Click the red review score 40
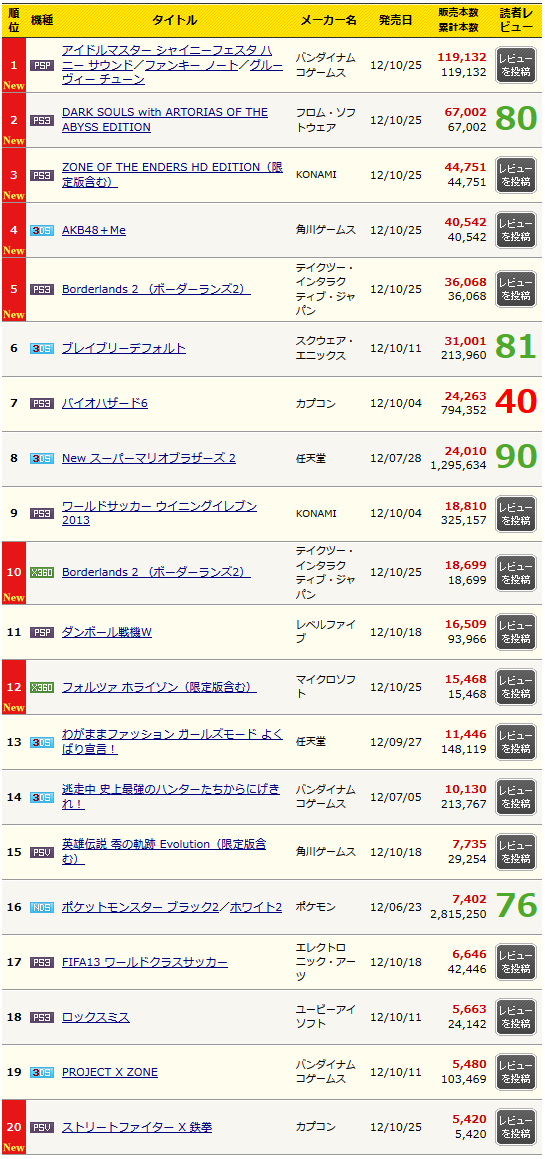Image resolution: width=545 pixels, height=1159 pixels. click(515, 403)
